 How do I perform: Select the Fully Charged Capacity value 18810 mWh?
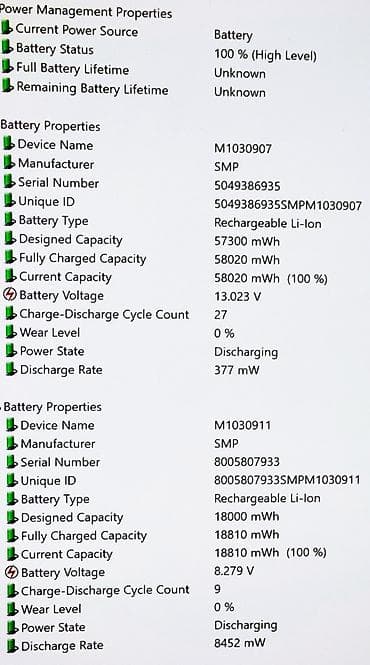(247, 534)
